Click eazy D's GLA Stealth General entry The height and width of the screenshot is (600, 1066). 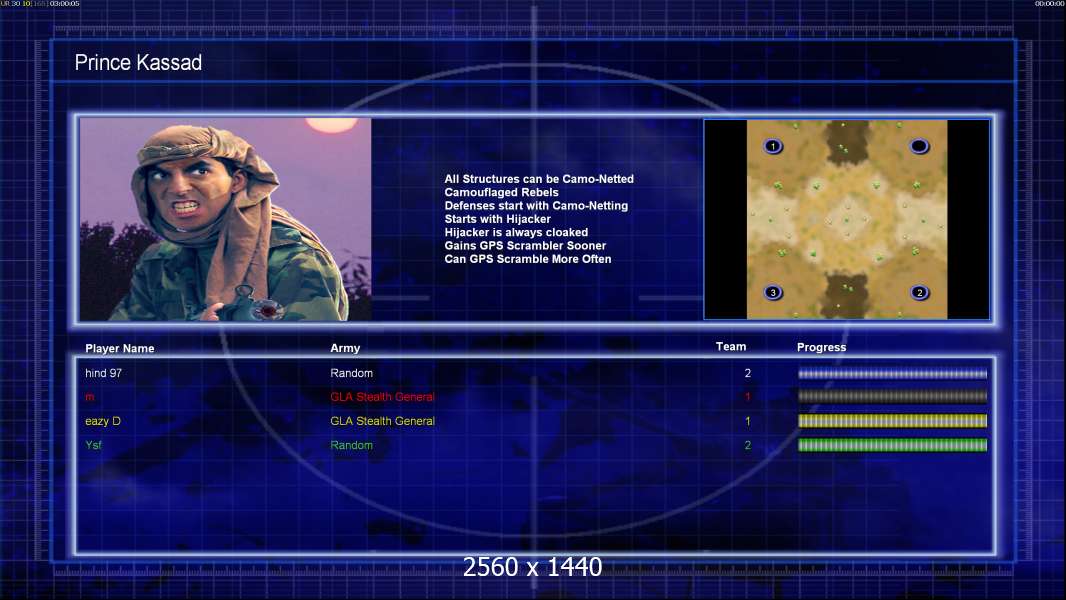pos(382,421)
